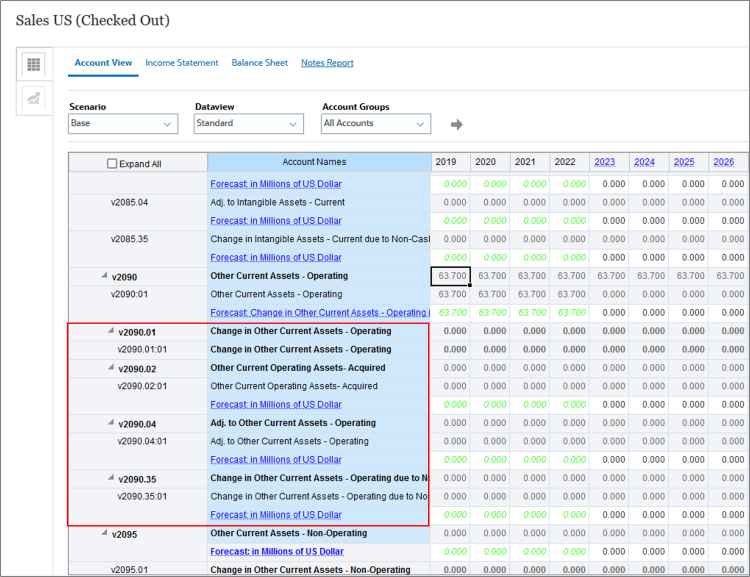Collapse the v2090.01 account row
Viewport: 750px width, 577px height.
(110, 331)
